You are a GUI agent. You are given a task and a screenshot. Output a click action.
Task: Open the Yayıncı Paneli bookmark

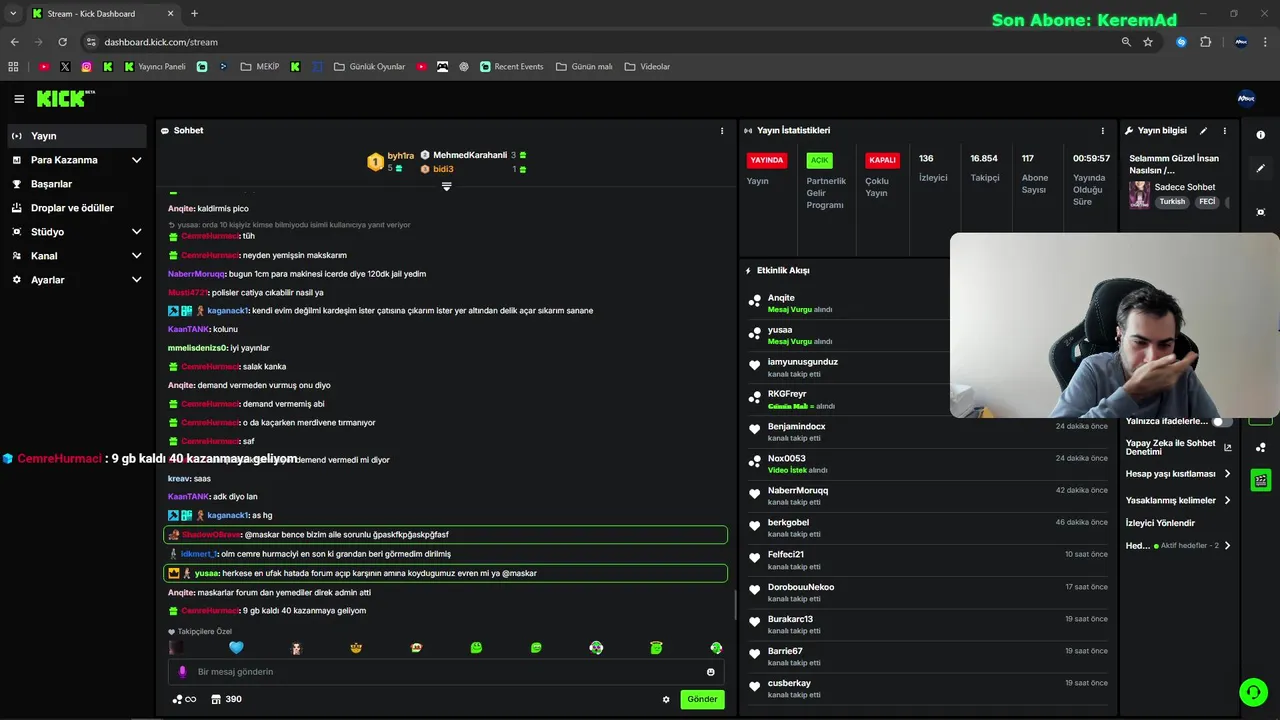tap(154, 67)
